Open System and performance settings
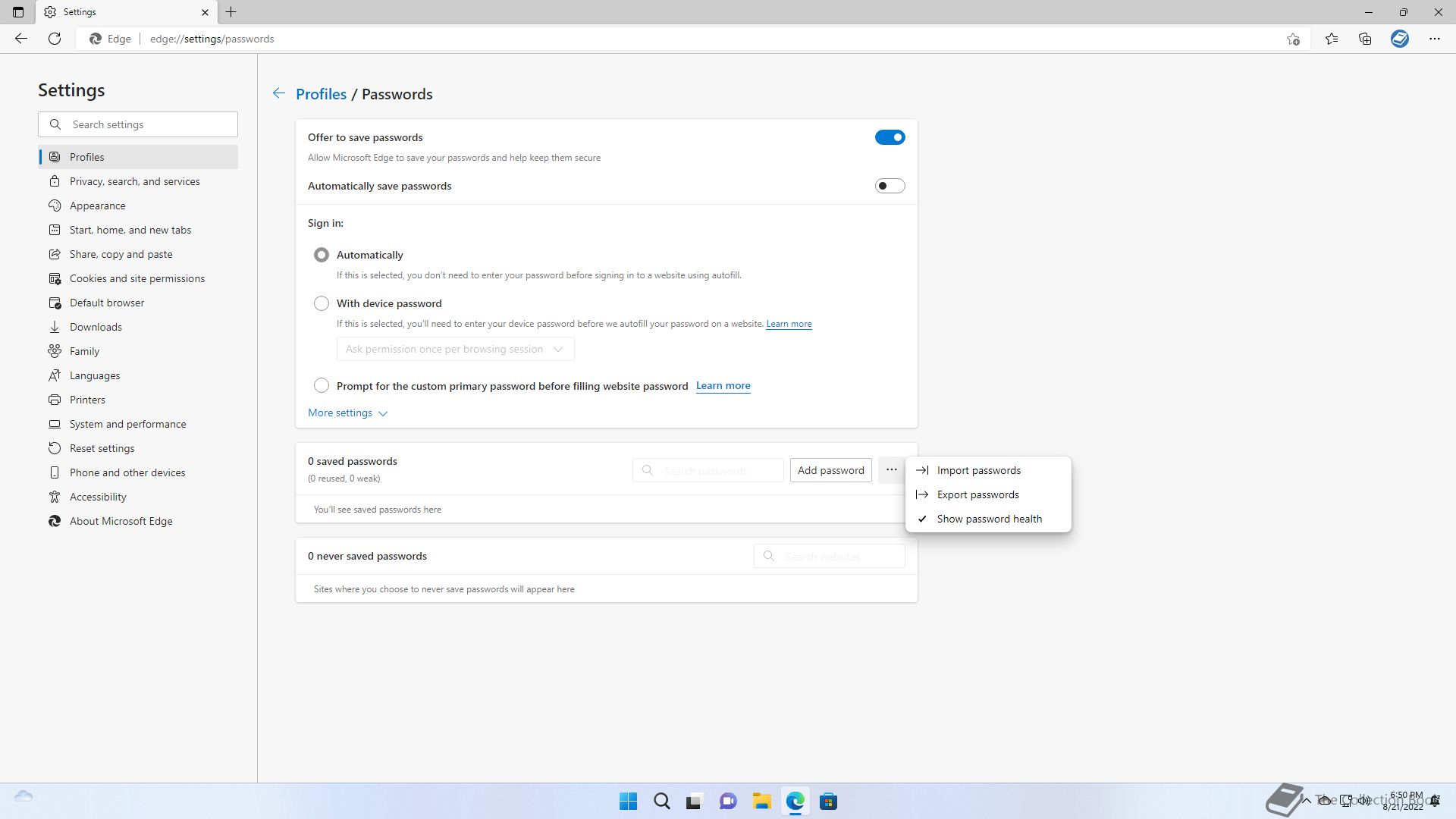The width and height of the screenshot is (1456, 819). [x=138, y=424]
